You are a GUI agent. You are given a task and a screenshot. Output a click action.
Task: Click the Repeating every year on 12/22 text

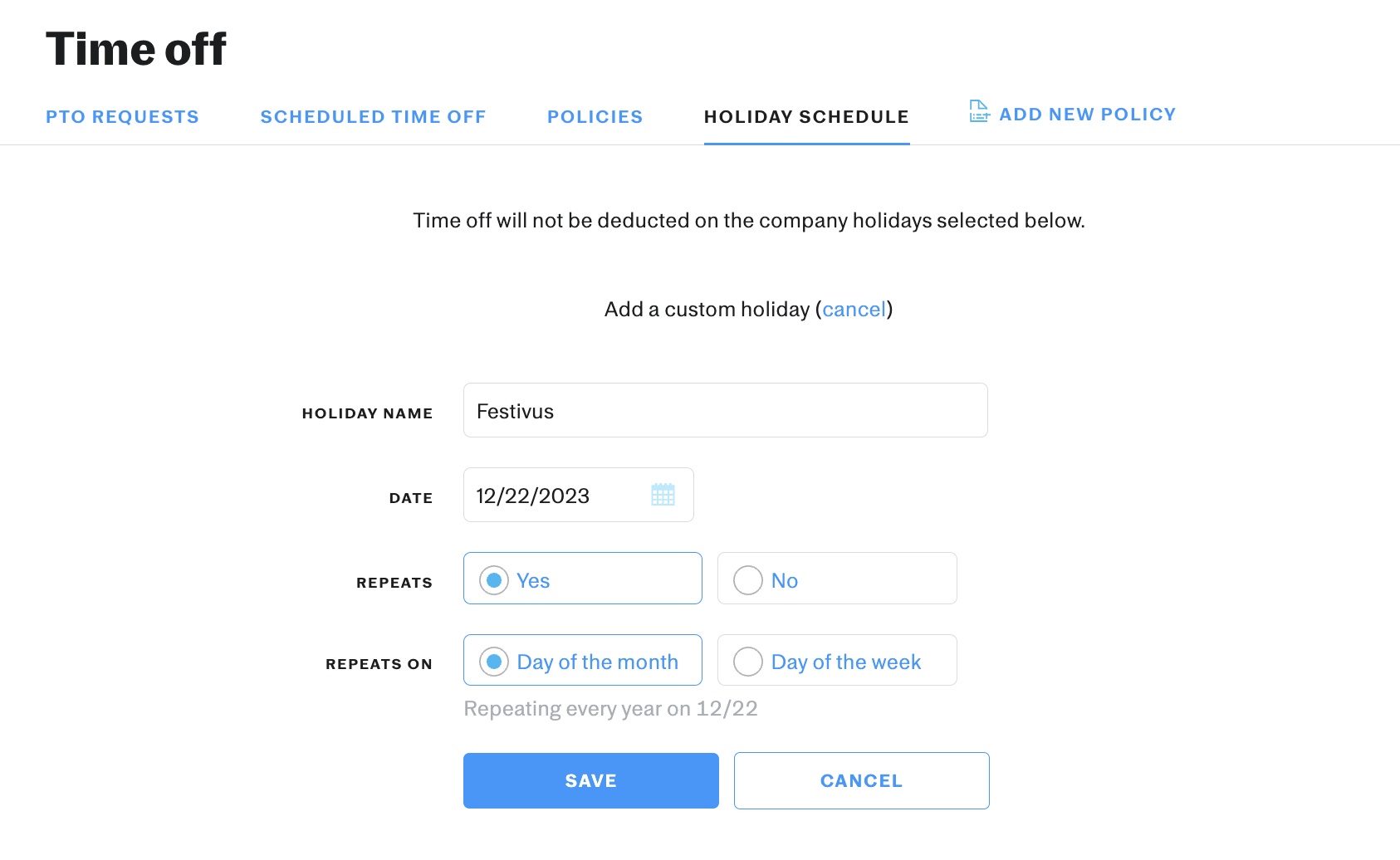pyautogui.click(x=610, y=709)
